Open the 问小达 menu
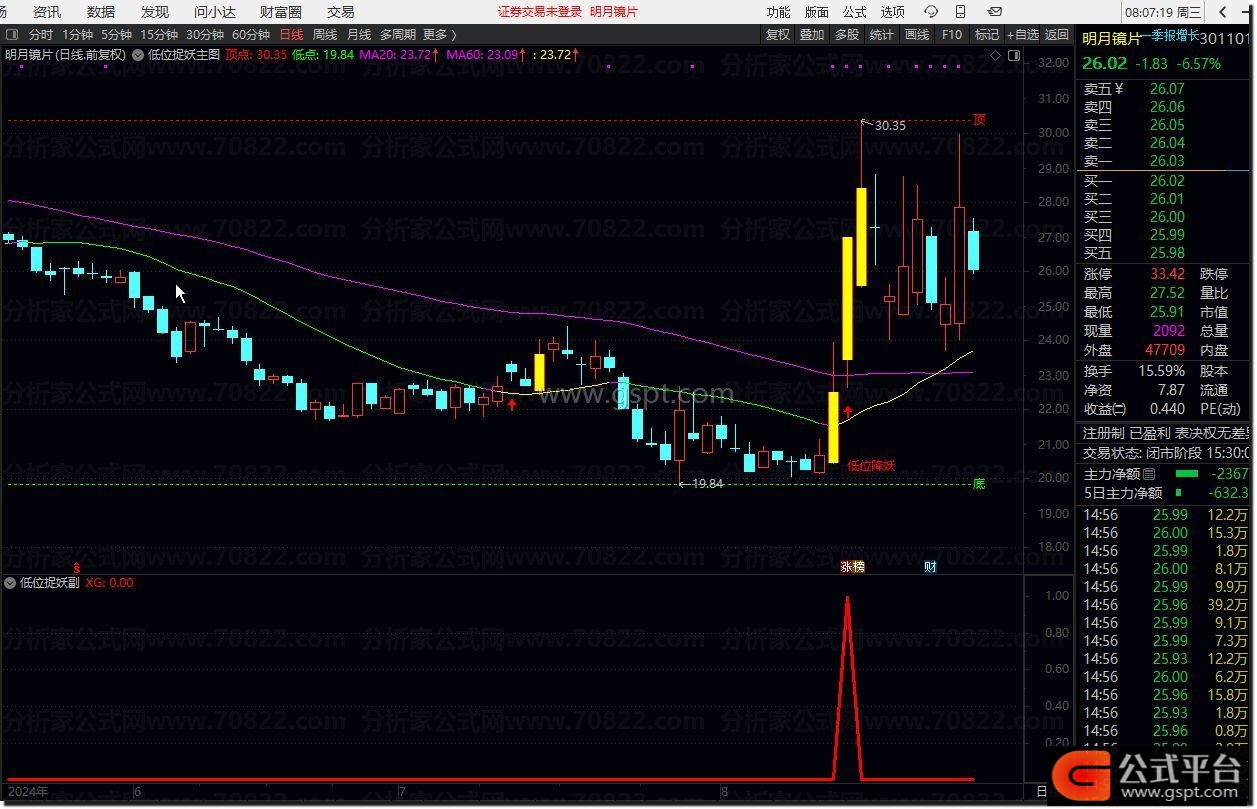This screenshot has height=809, width=1257. 215,12
